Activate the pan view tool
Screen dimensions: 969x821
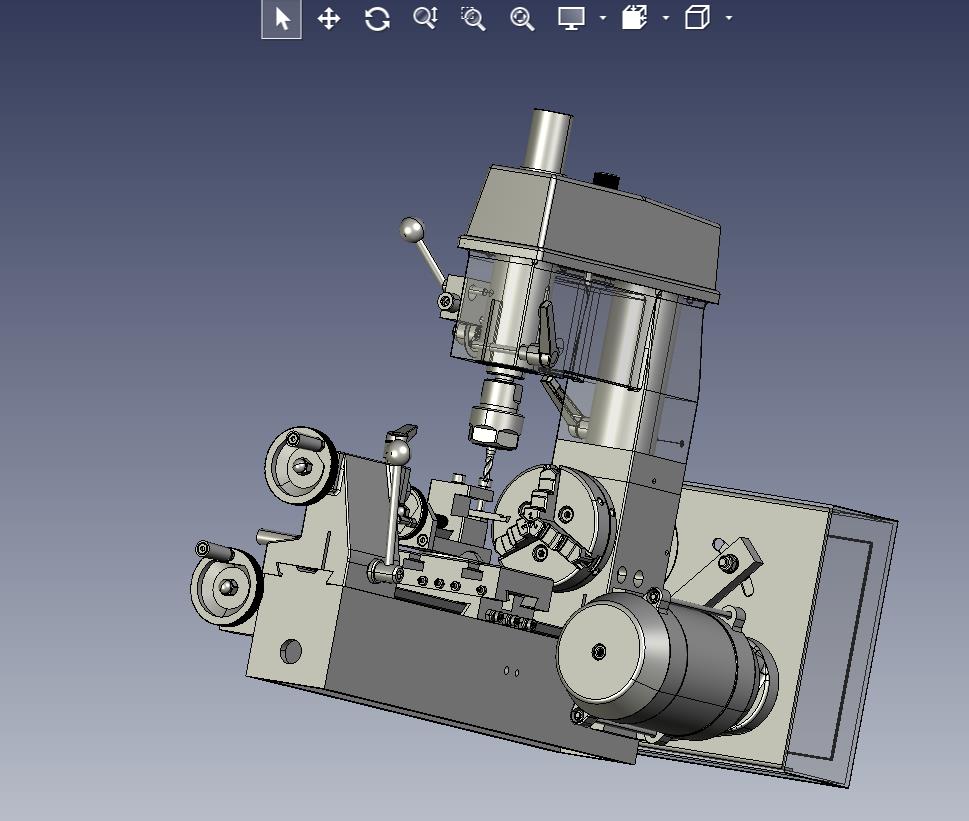point(329,19)
